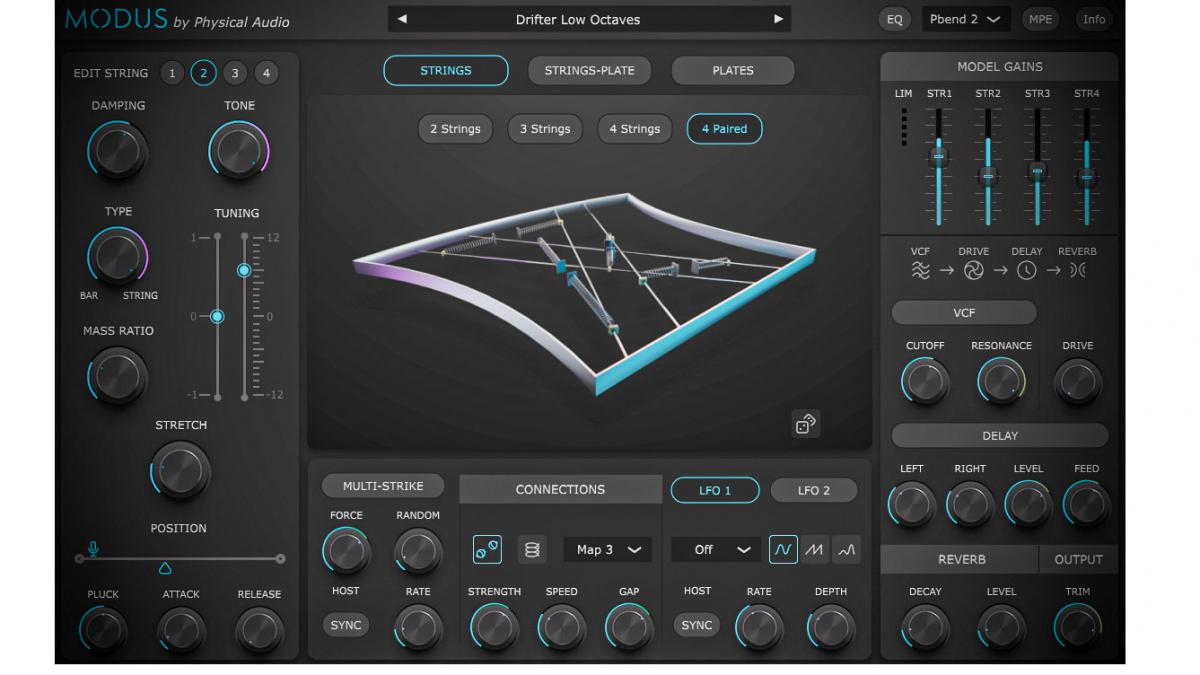The height and width of the screenshot is (675, 1200).
Task: Open the LFO 1 tab
Action: coord(715,490)
